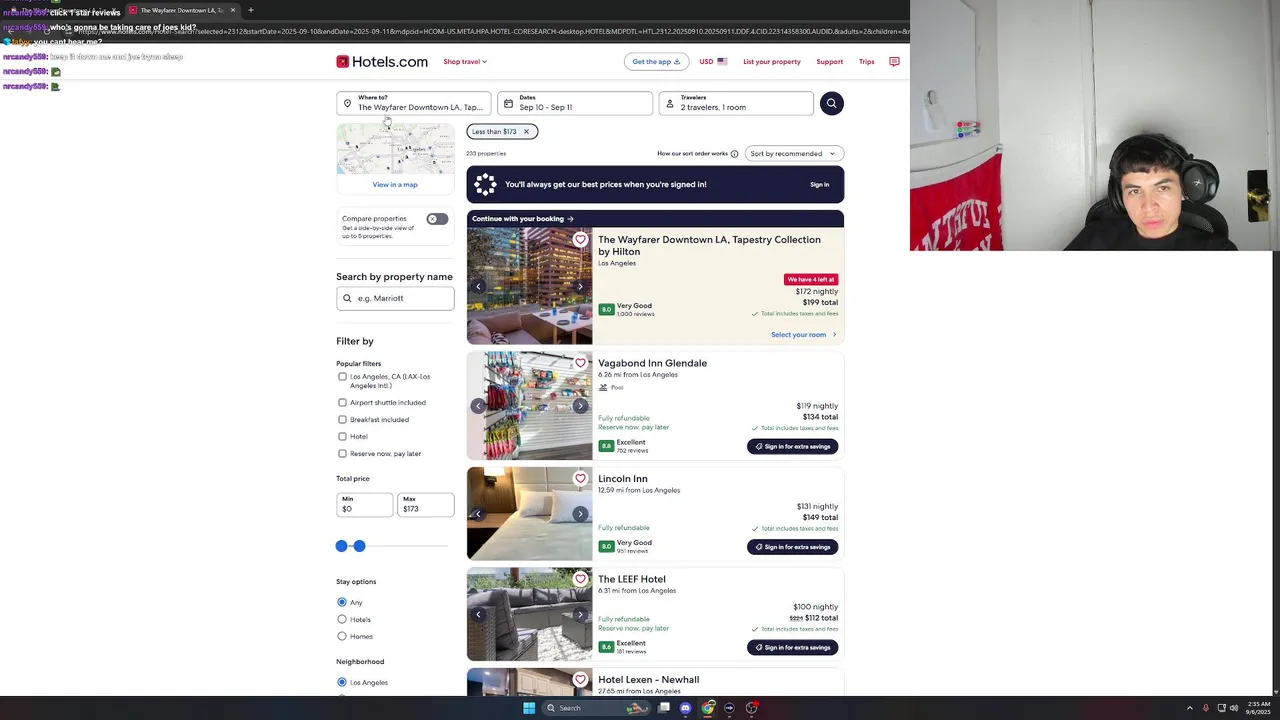1280x720 pixels.
Task: Show next photo of Lincoln Inn
Action: coord(580,514)
